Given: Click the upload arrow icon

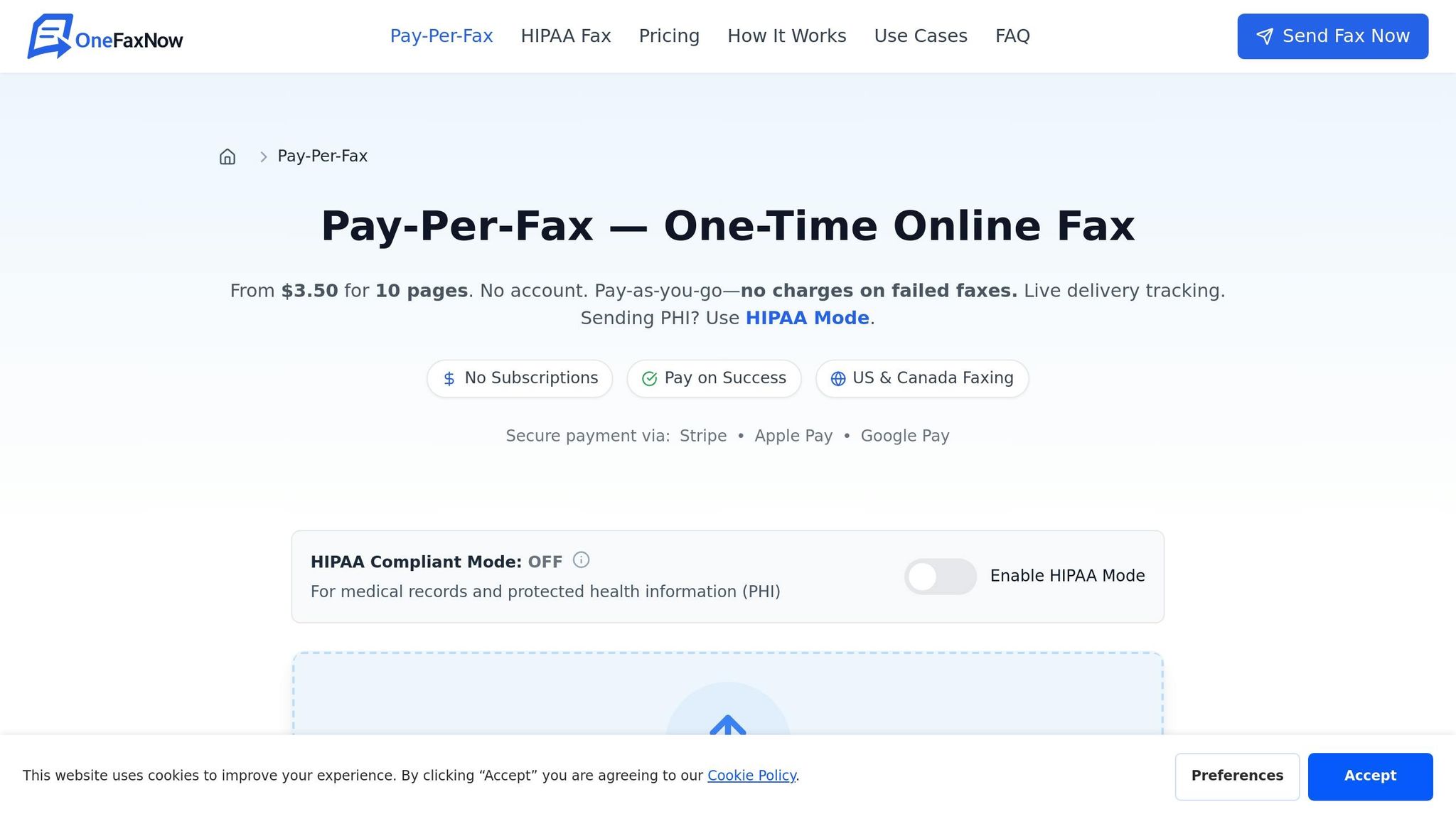Looking at the screenshot, I should point(729,728).
